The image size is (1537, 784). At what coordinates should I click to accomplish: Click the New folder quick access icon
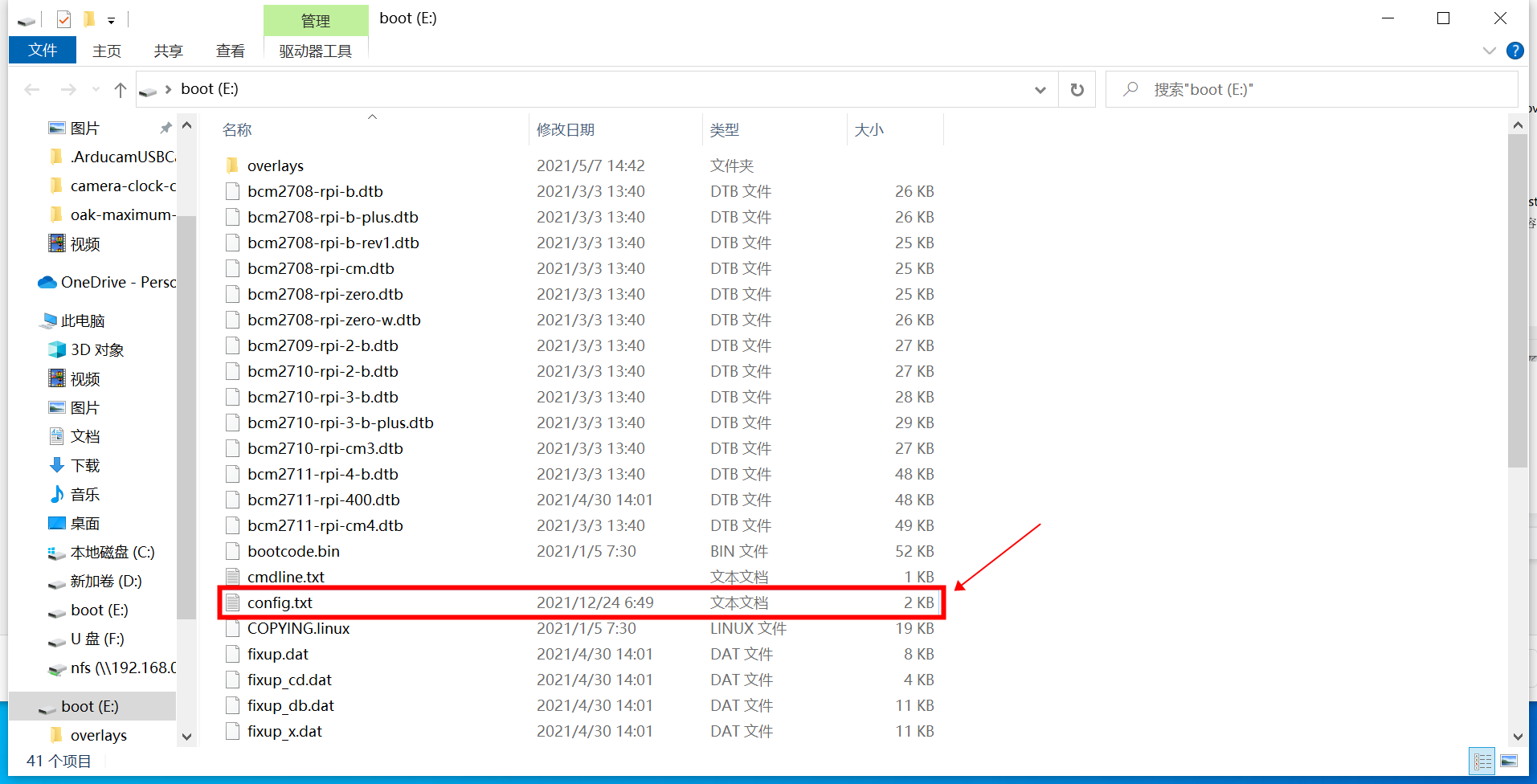(x=89, y=18)
